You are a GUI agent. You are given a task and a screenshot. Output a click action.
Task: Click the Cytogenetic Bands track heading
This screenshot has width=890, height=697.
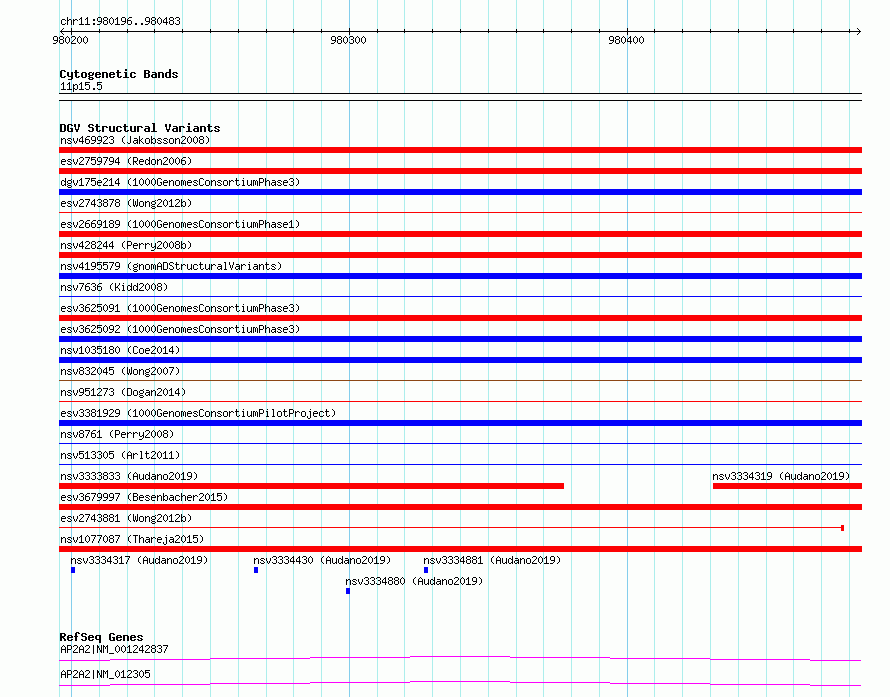tap(119, 74)
